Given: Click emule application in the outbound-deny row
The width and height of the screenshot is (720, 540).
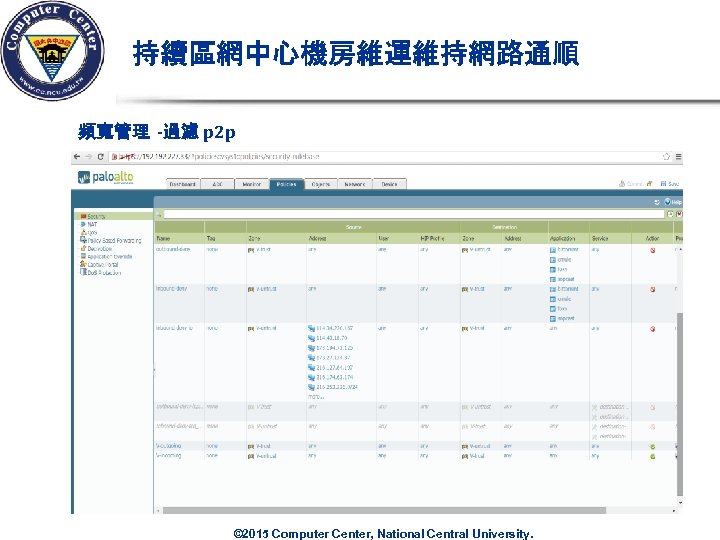Looking at the screenshot, I should click(x=561, y=259).
